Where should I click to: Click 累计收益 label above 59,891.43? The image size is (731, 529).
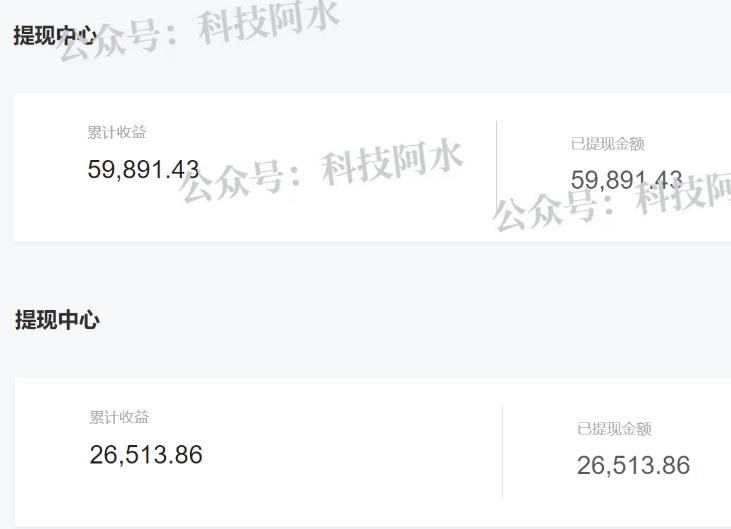[x=117, y=132]
